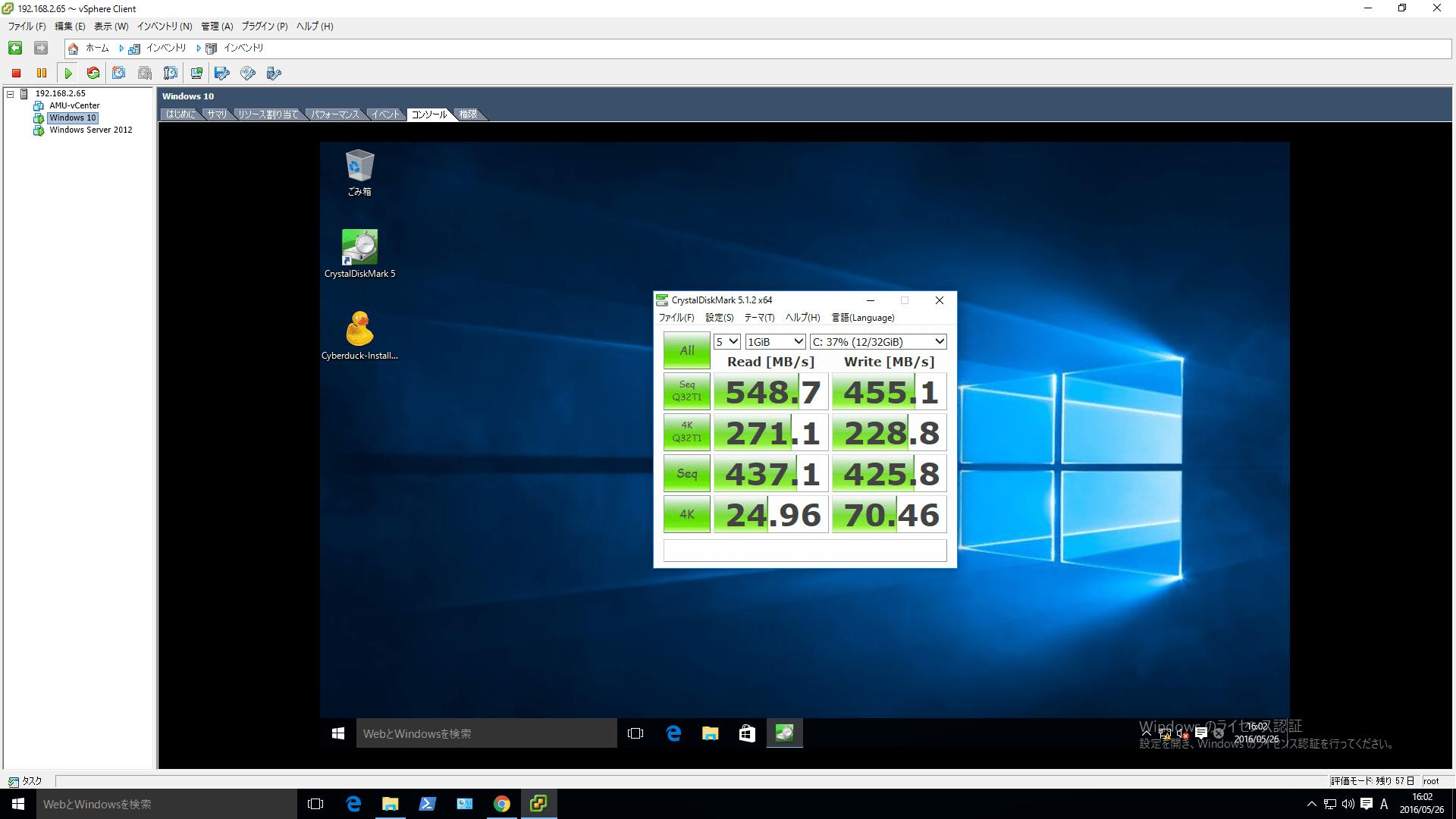Click the タスク button in status bar
1456x819 pixels.
[25, 781]
